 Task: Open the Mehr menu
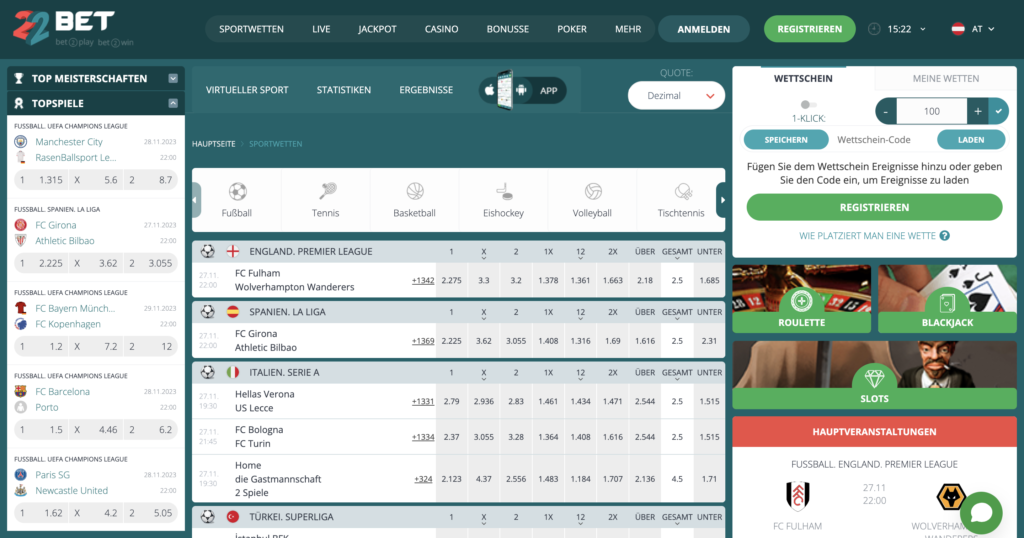click(x=628, y=29)
